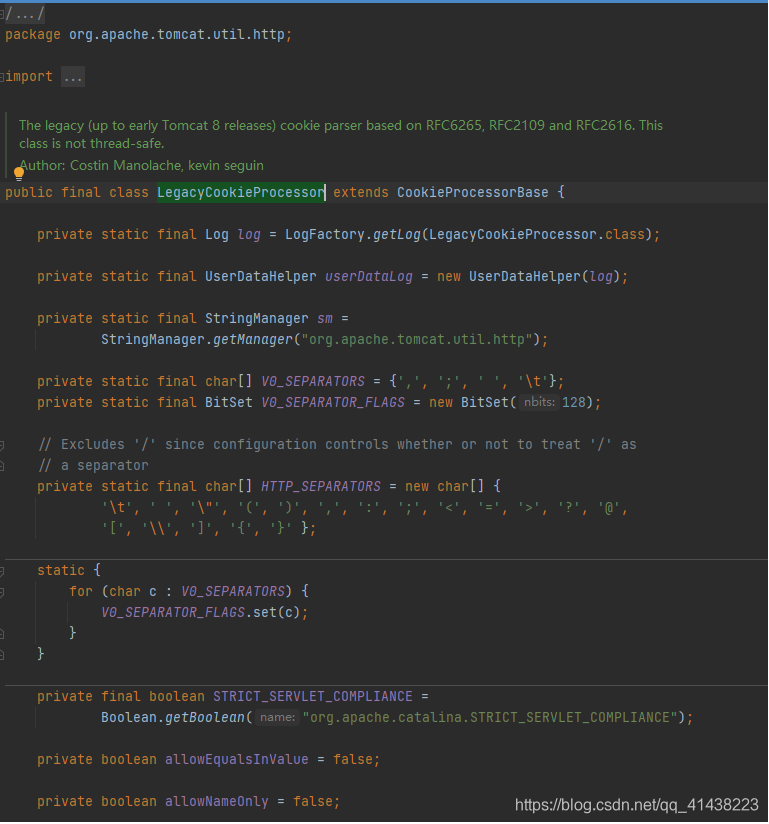The width and height of the screenshot is (769, 824).
Task: Click the getLog method call
Action: click(396, 234)
